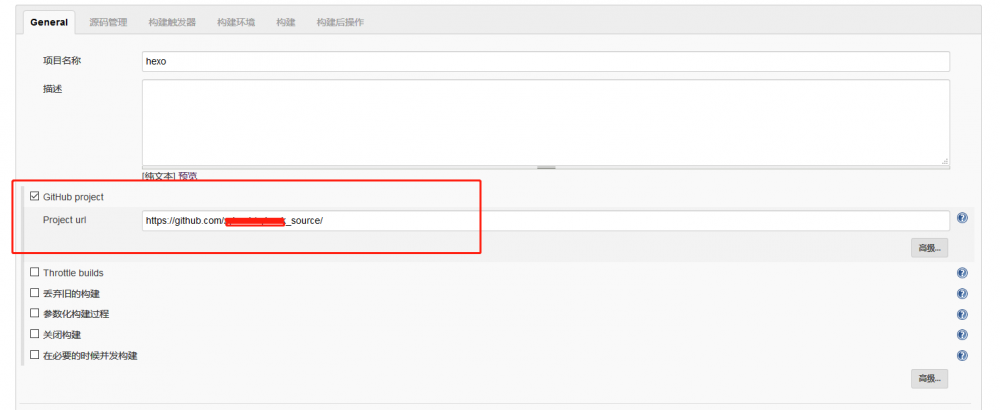Select the General tab
1000x410 pixels.
click(49, 22)
